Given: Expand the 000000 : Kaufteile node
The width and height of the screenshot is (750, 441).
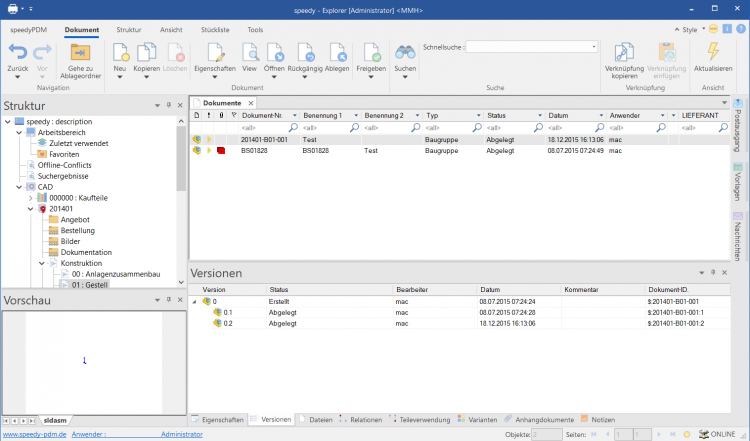Looking at the screenshot, I should (x=30, y=198).
